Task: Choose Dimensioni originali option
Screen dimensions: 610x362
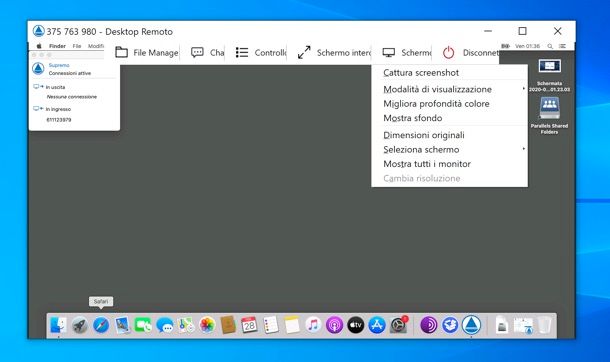Action: (449, 135)
